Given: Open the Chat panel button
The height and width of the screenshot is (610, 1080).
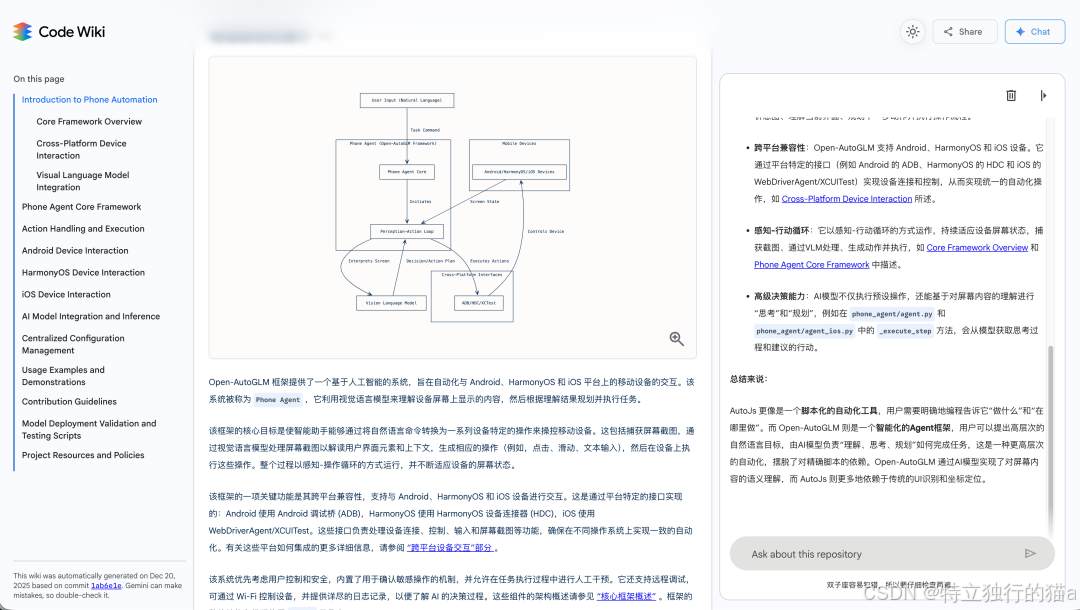Looking at the screenshot, I should tap(1035, 32).
